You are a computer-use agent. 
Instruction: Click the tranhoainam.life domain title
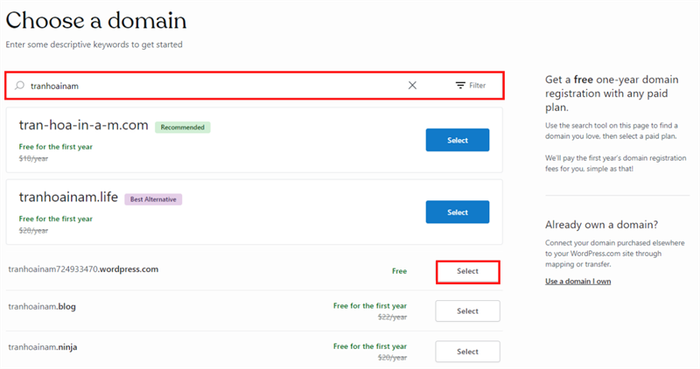[x=68, y=197]
